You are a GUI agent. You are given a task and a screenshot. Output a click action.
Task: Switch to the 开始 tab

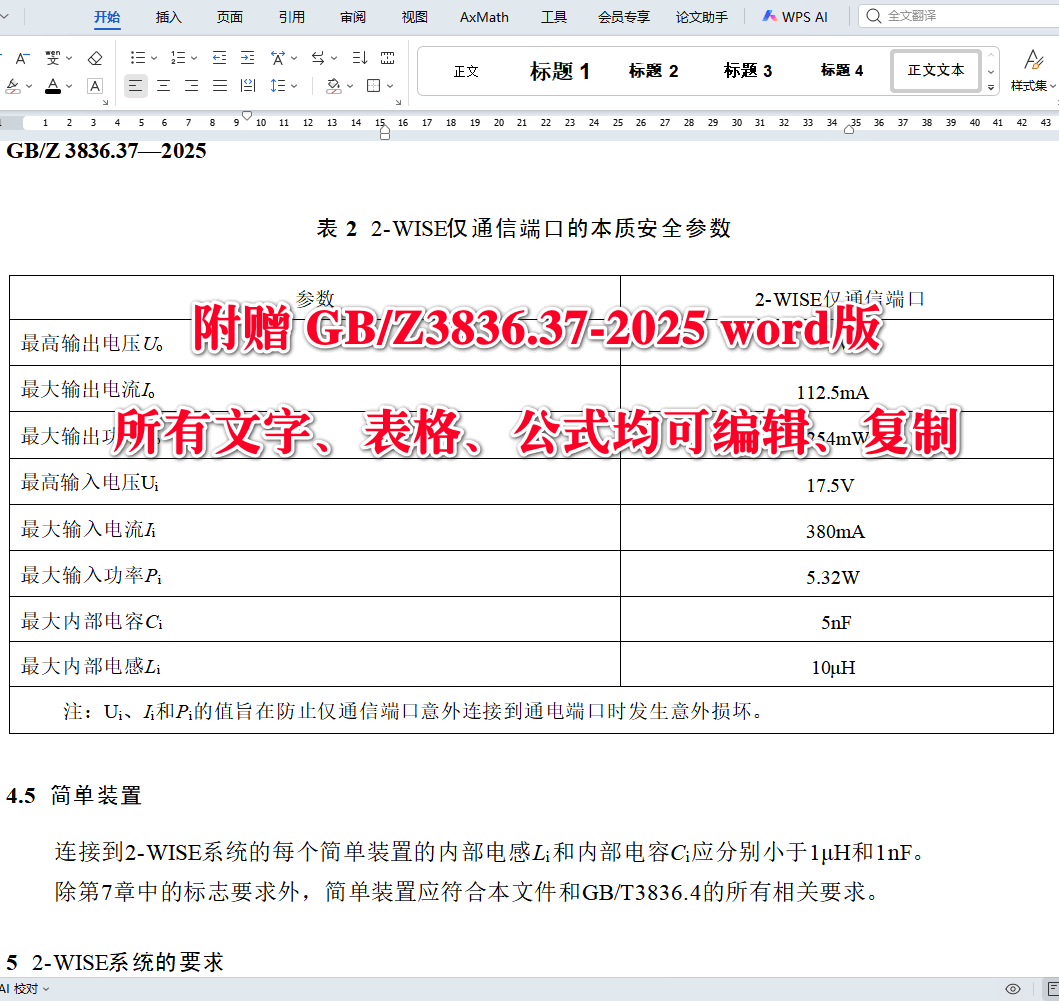[107, 17]
